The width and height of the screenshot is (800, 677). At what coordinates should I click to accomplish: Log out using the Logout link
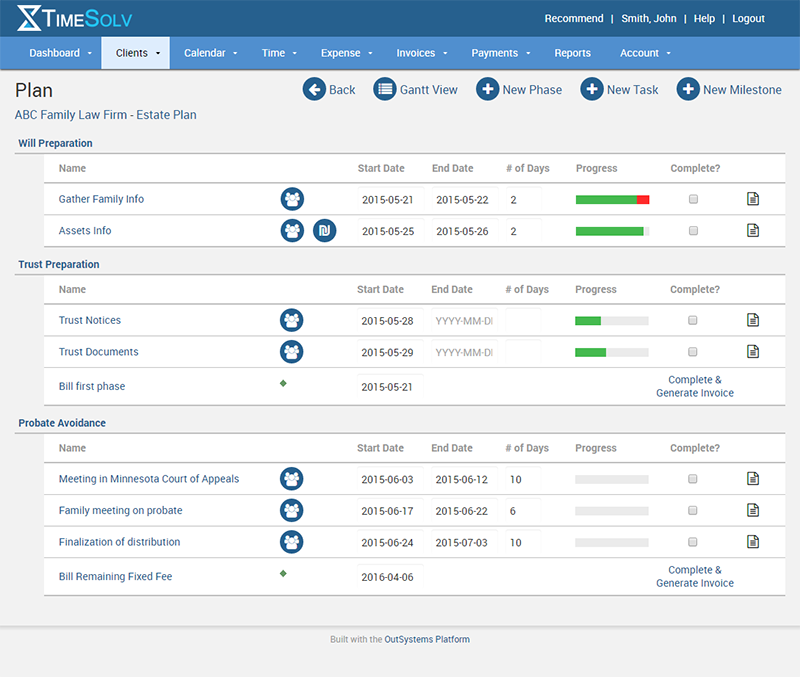point(748,18)
